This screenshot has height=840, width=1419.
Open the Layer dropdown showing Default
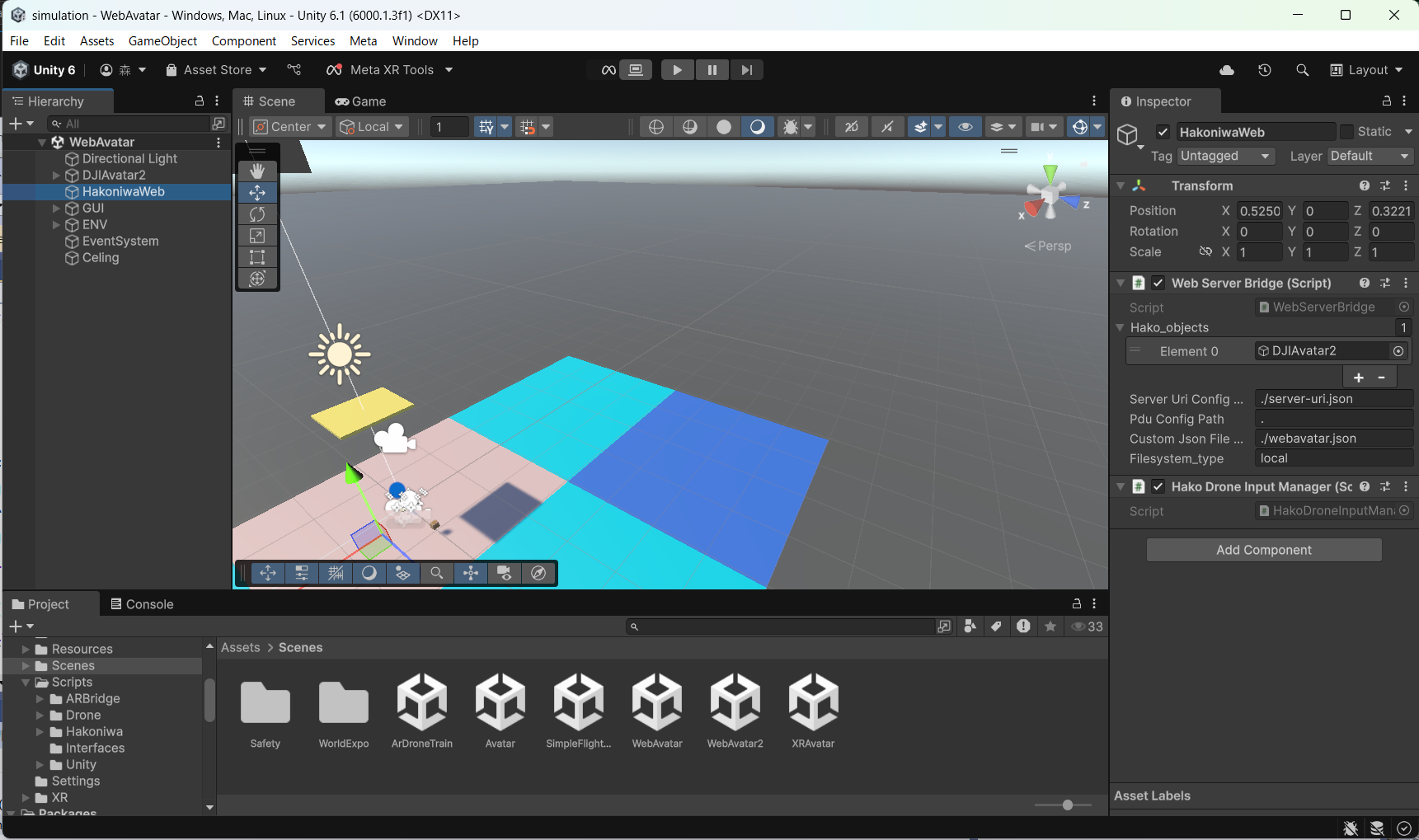pos(1370,156)
